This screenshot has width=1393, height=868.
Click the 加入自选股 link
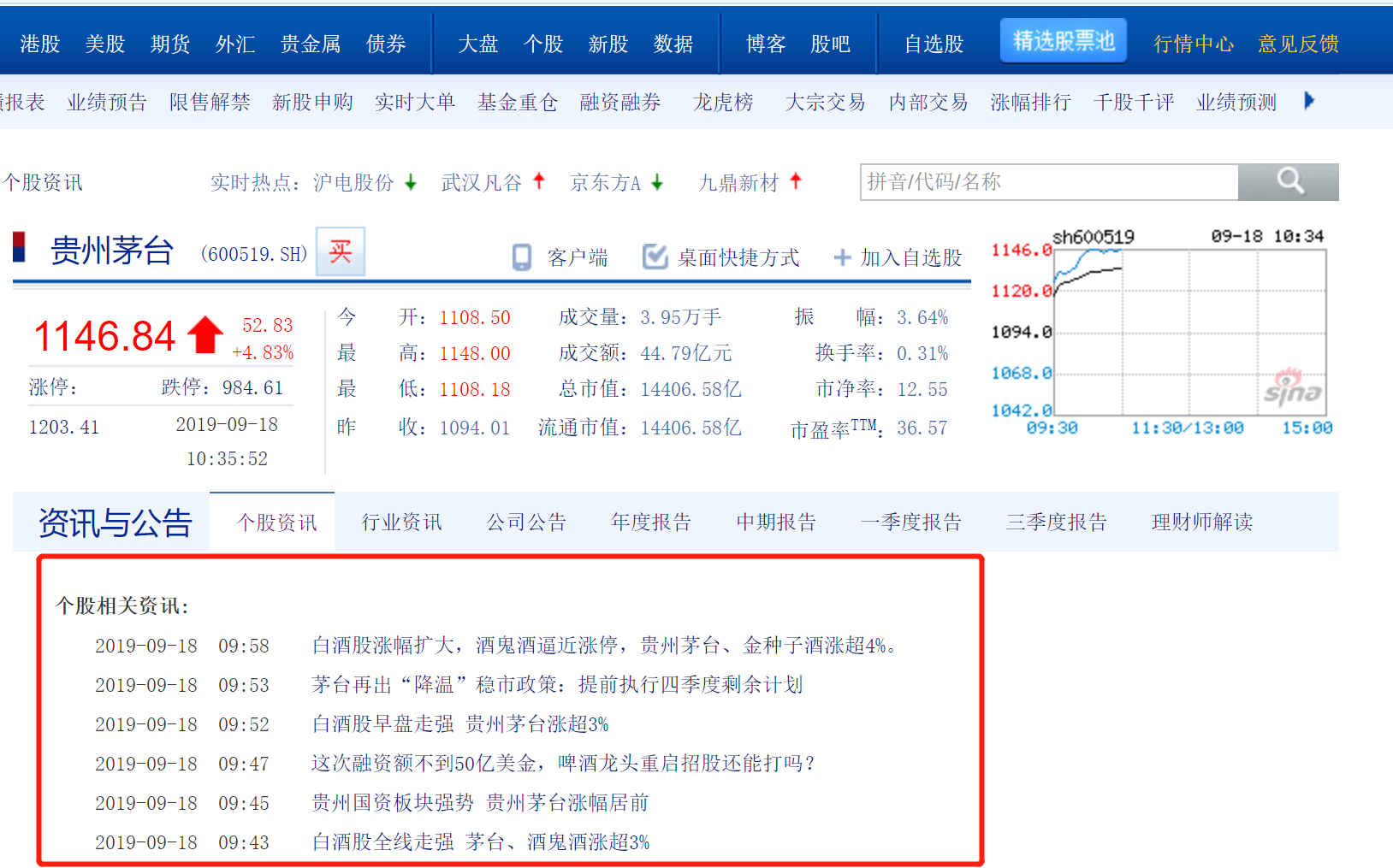[x=911, y=257]
